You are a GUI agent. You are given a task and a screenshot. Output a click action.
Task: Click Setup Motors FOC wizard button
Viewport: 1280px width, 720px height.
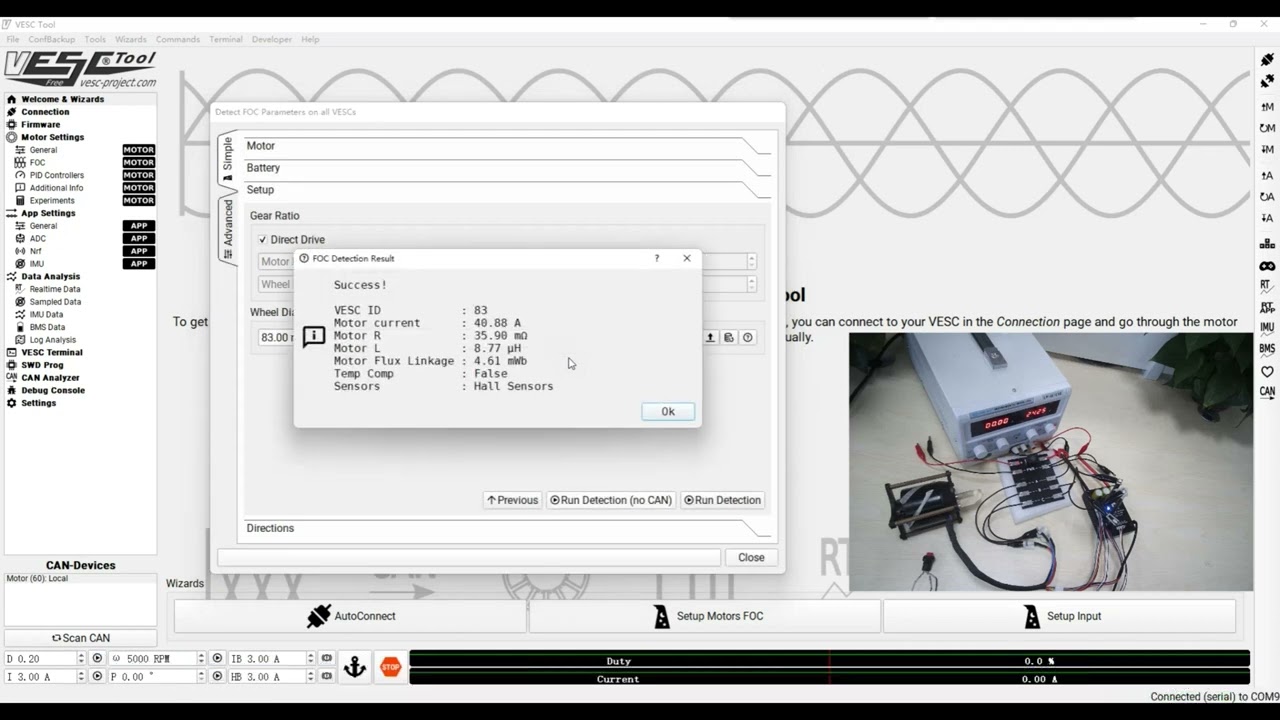(705, 616)
